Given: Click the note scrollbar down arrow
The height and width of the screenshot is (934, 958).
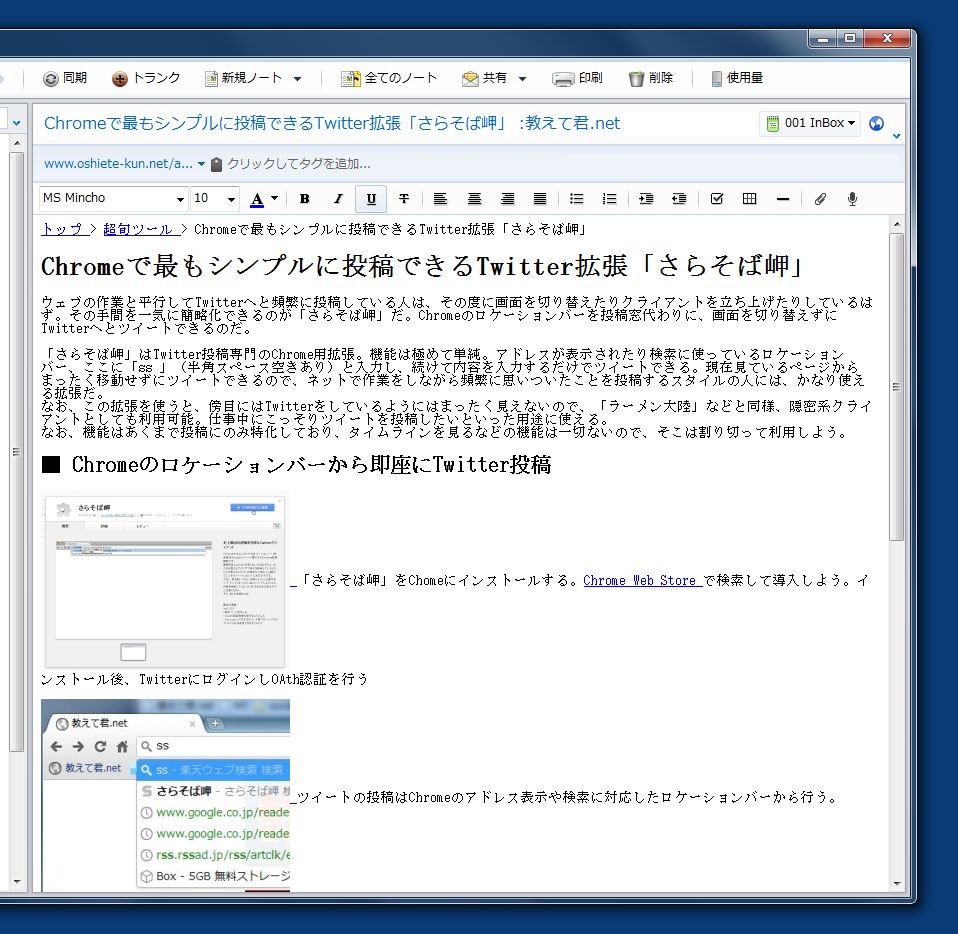Looking at the screenshot, I should pyautogui.click(x=897, y=884).
